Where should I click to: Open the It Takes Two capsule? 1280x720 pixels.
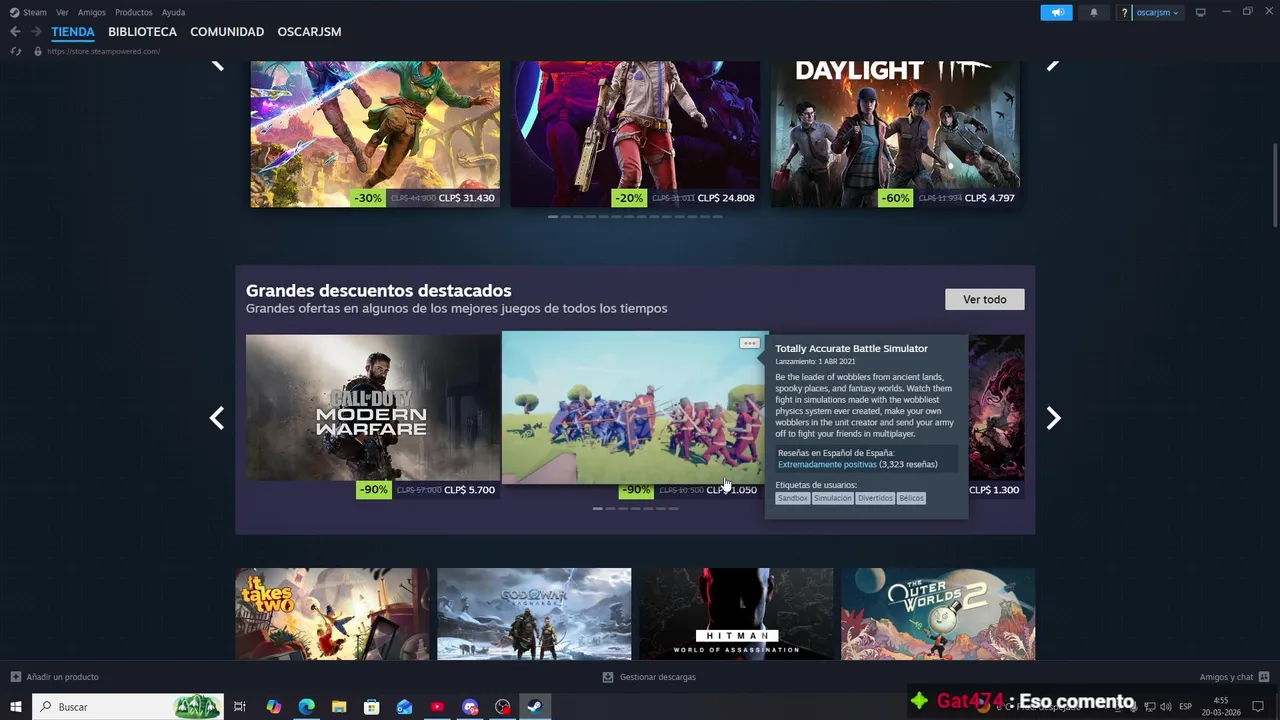click(332, 613)
